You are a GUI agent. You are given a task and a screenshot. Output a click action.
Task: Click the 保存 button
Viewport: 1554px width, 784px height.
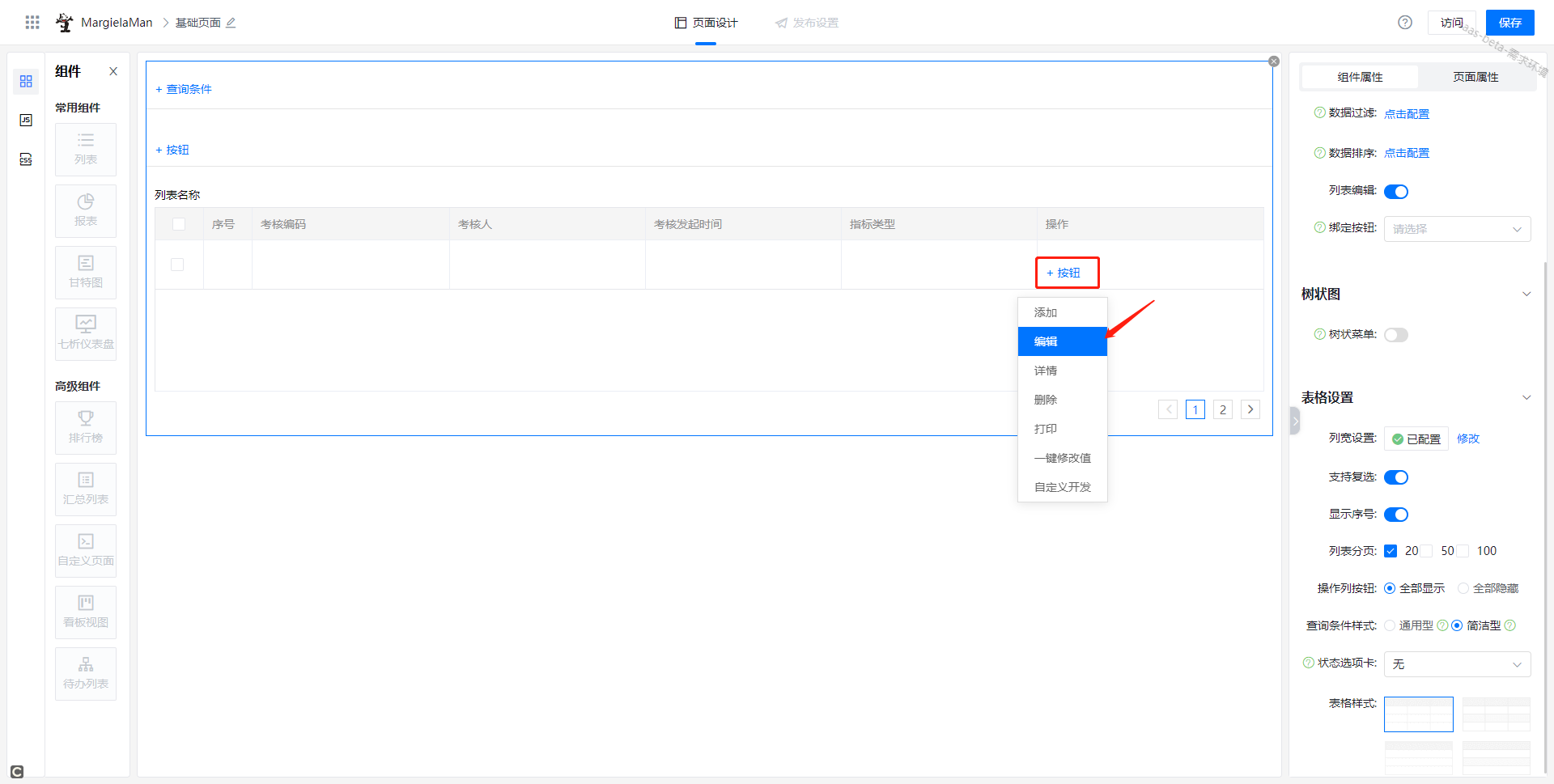click(x=1510, y=23)
